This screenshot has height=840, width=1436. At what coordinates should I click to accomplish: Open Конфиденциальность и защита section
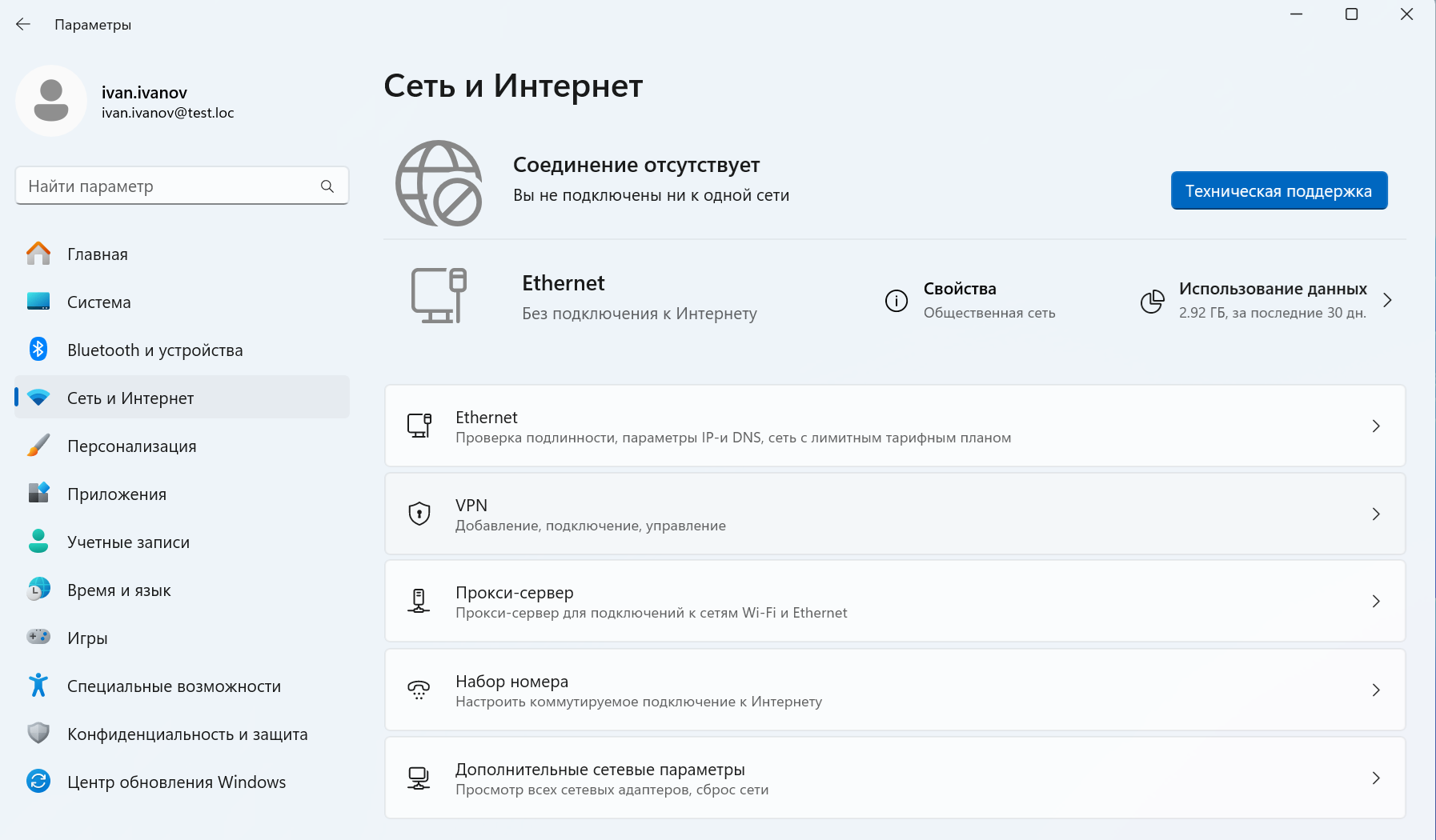(x=187, y=734)
